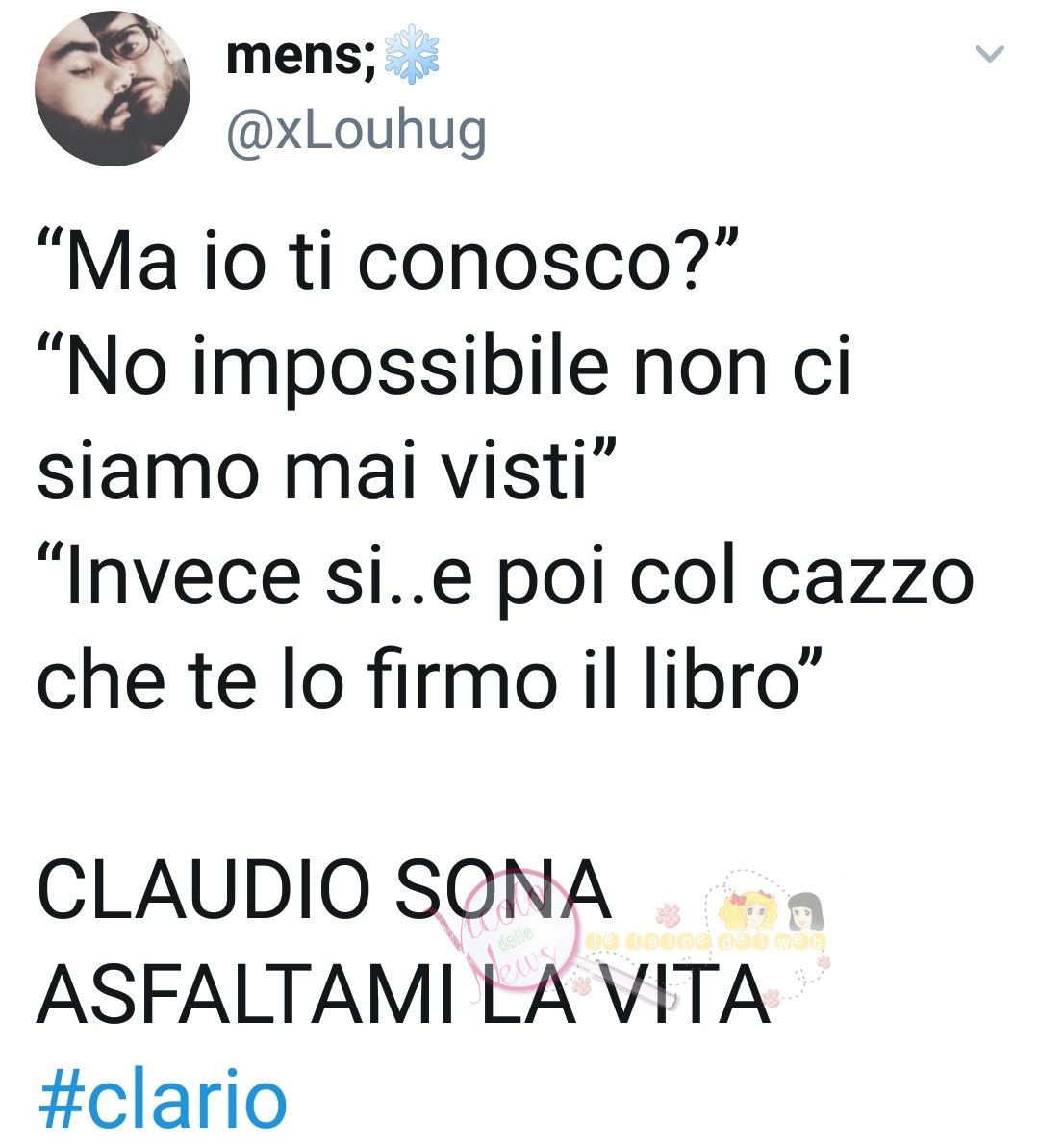Open the #clario hashtag
This screenshot has height=1148, width=1039.
coord(162,1100)
